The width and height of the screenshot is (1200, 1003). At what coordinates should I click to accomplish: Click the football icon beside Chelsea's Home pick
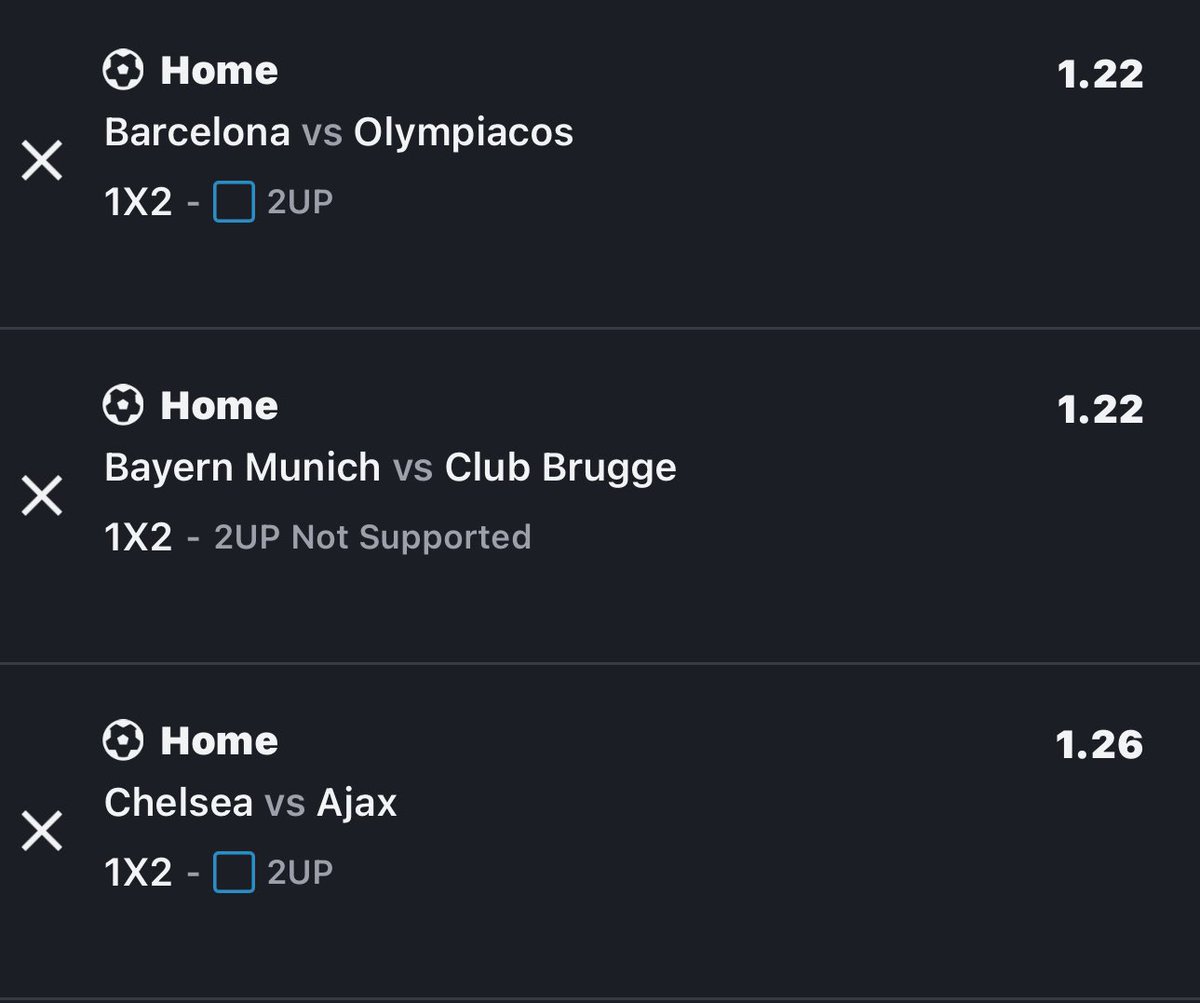(123, 741)
